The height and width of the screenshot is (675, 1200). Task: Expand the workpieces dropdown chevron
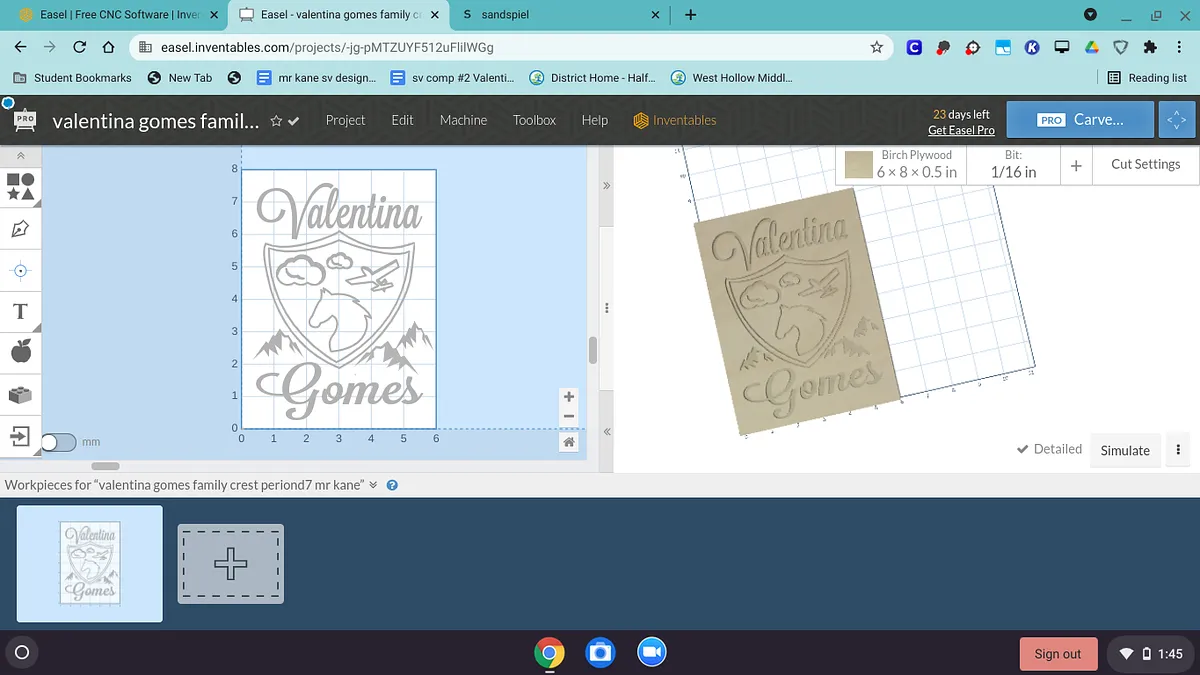coord(373,485)
